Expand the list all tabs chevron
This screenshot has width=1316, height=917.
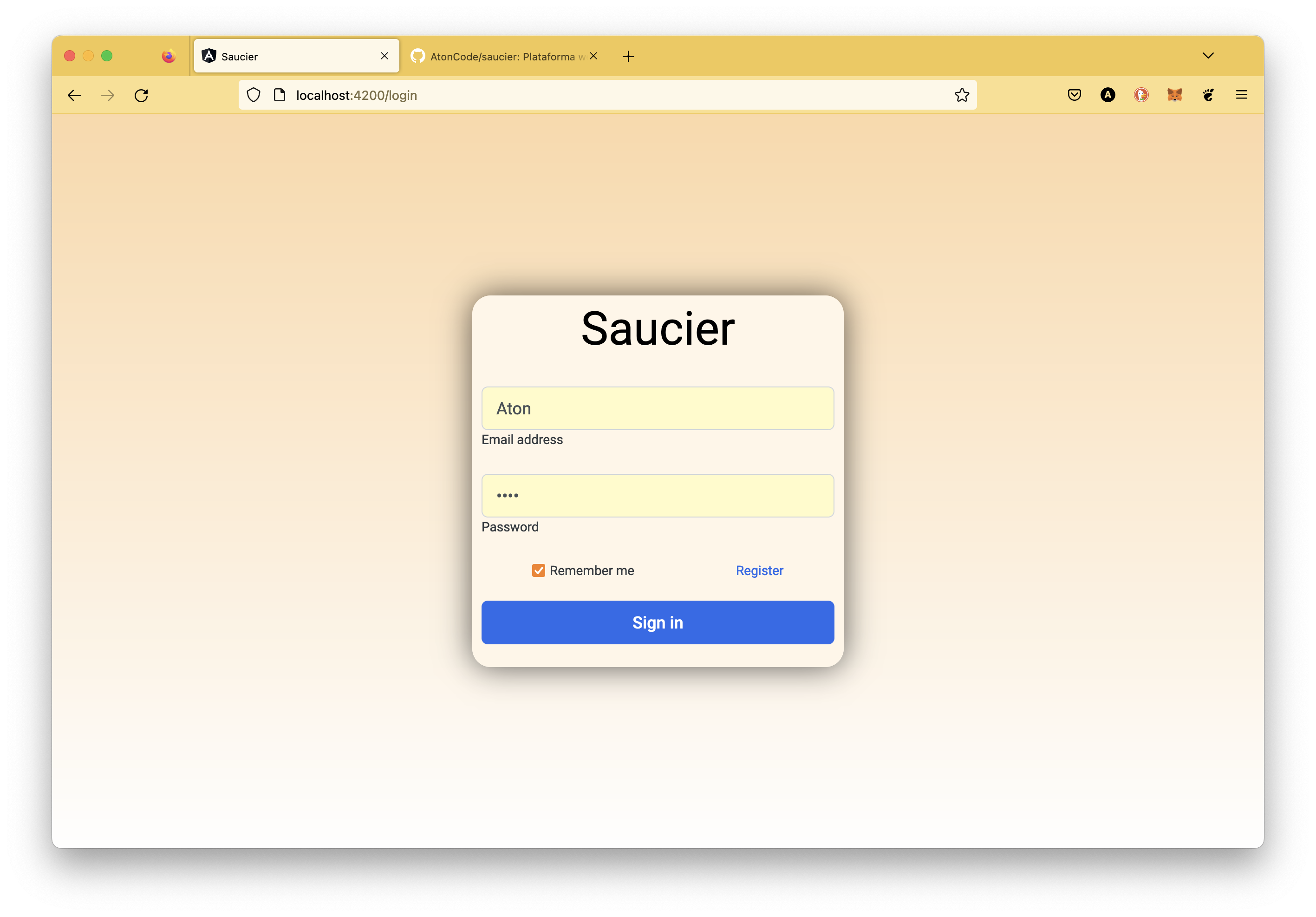point(1208,56)
